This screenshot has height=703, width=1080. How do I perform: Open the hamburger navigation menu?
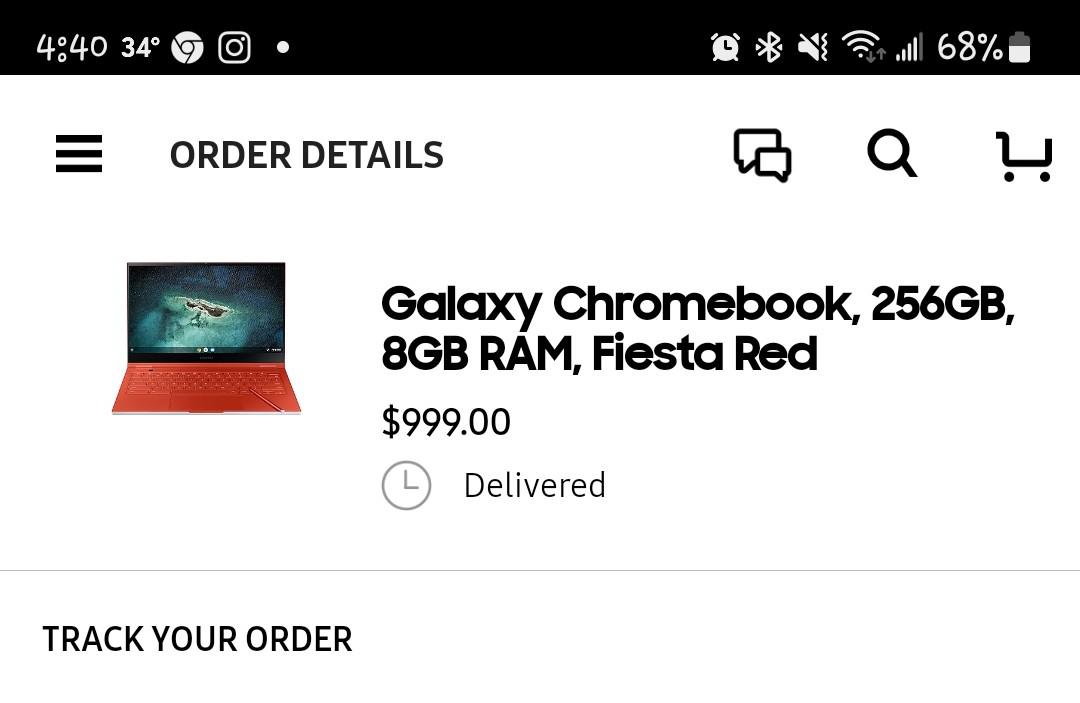79,155
